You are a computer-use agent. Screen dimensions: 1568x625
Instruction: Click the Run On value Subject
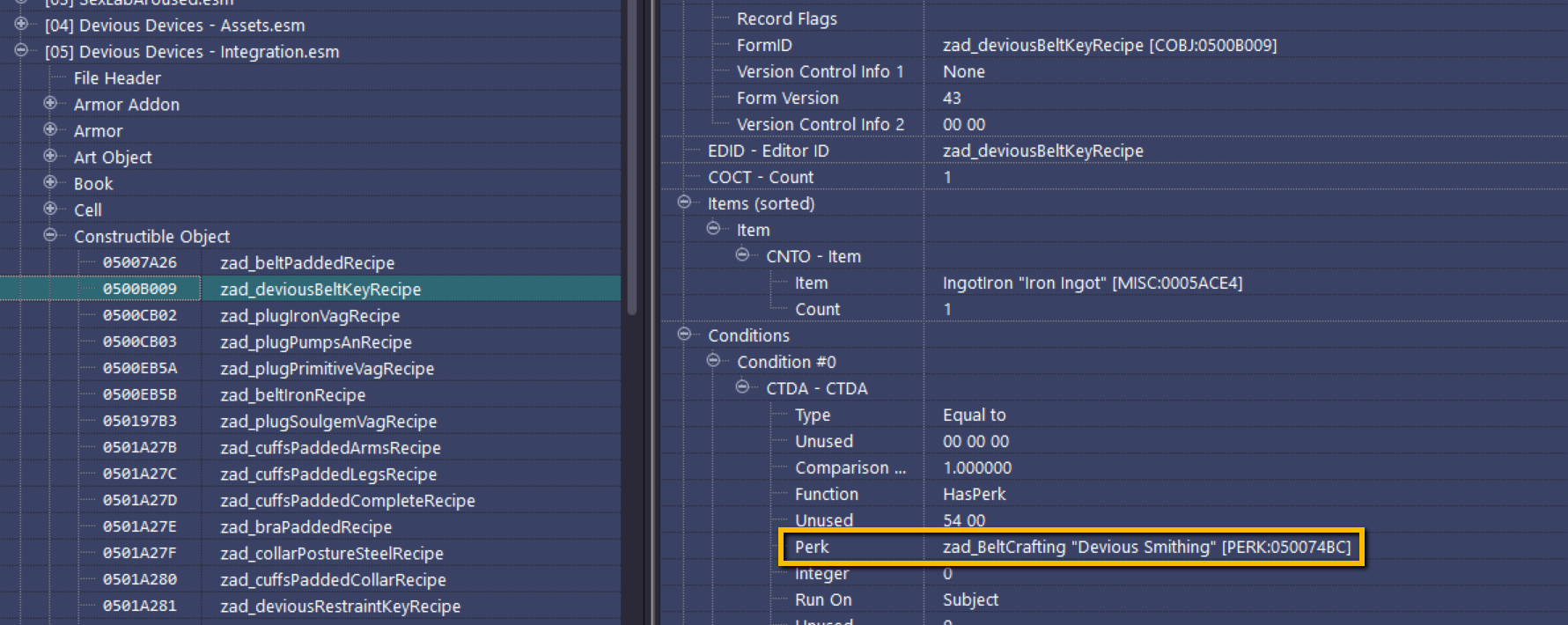970,599
